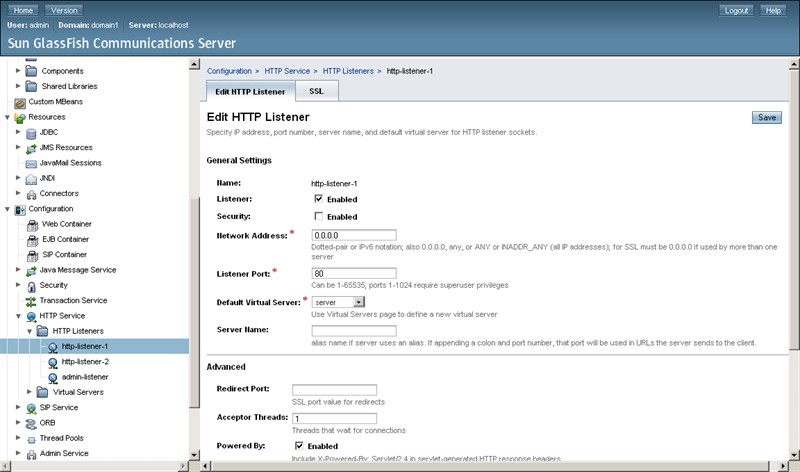Image resolution: width=800 pixels, height=472 pixels.
Task: Click the EJB Container icon
Action: (x=33, y=240)
